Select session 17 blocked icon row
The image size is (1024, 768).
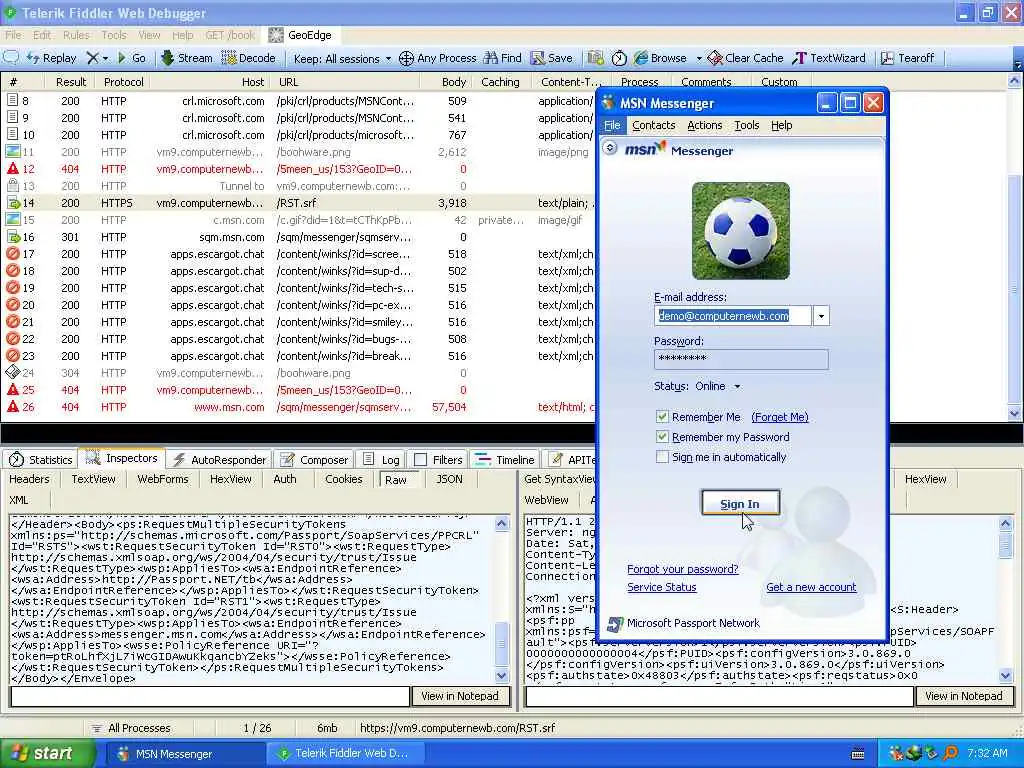coord(12,253)
